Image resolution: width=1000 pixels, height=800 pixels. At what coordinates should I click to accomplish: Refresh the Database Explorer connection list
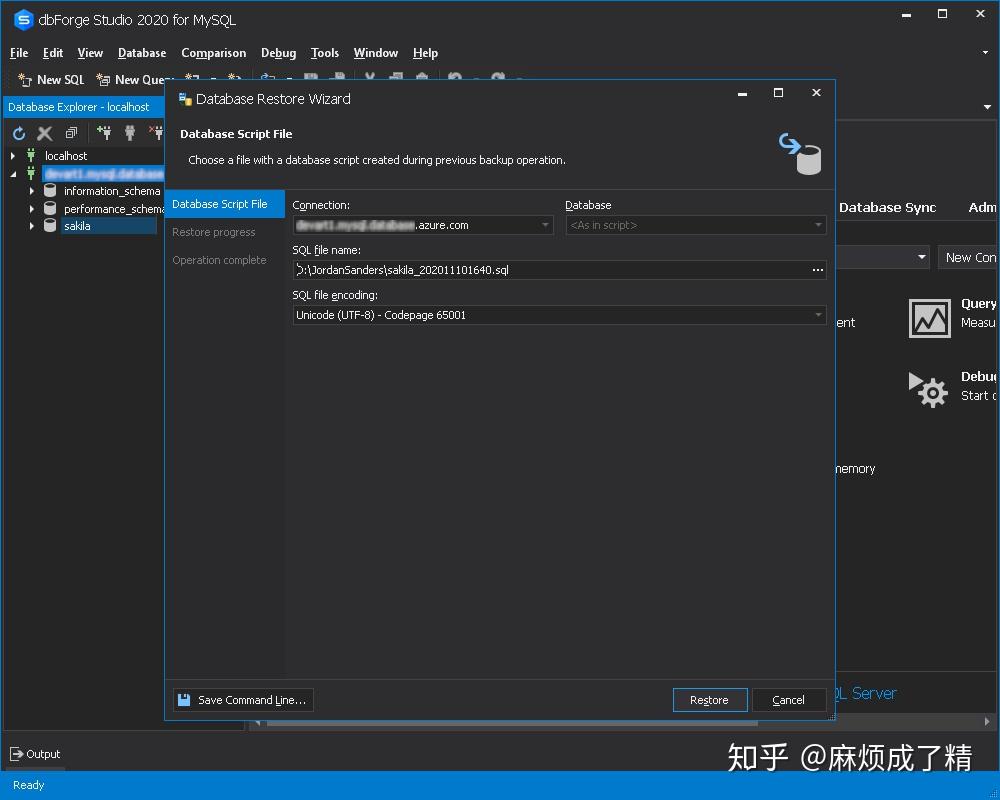tap(19, 132)
